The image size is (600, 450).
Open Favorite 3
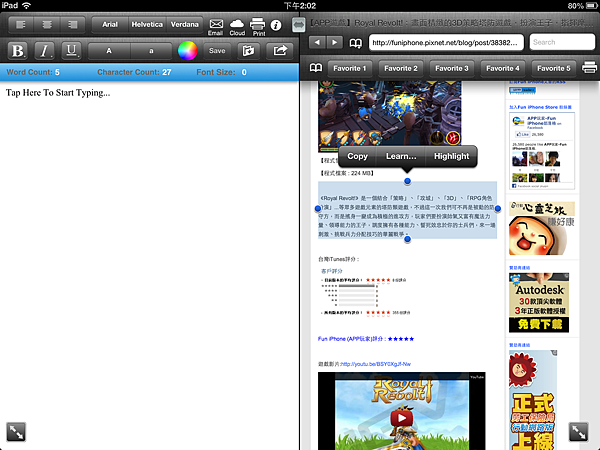click(x=452, y=68)
